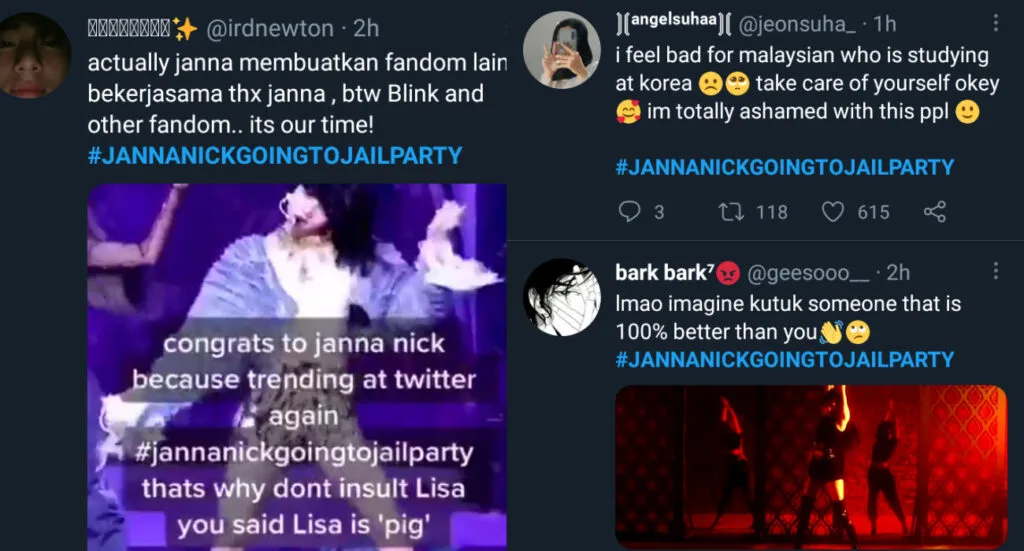Screen dimensions: 1024x551
Task: Open the purple dancing Lisa video thumbnail
Action: coord(297,367)
